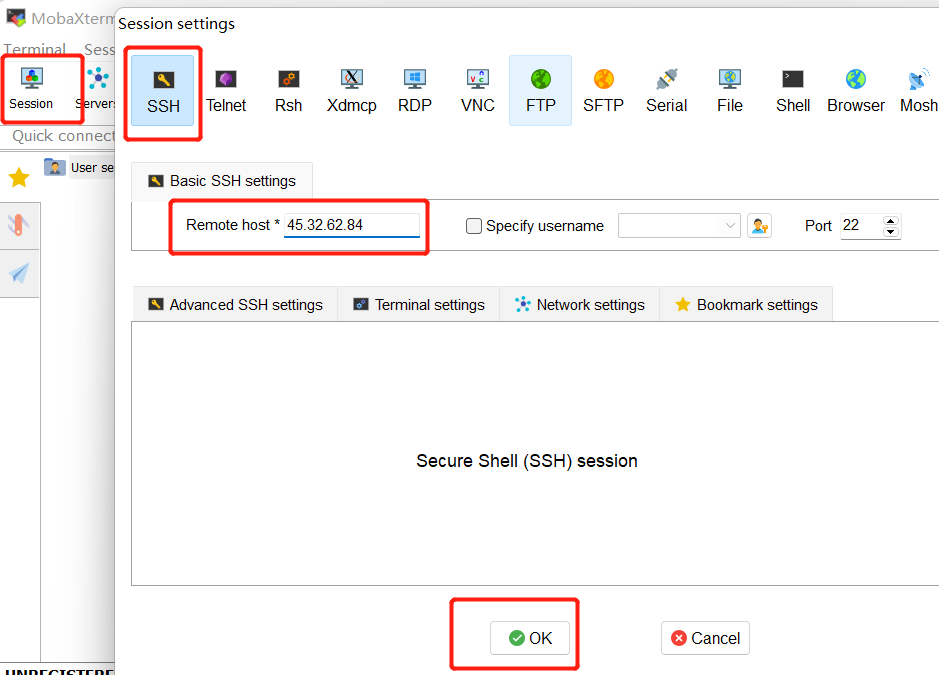Click the Cancel button
The image size is (939, 675).
click(x=705, y=638)
